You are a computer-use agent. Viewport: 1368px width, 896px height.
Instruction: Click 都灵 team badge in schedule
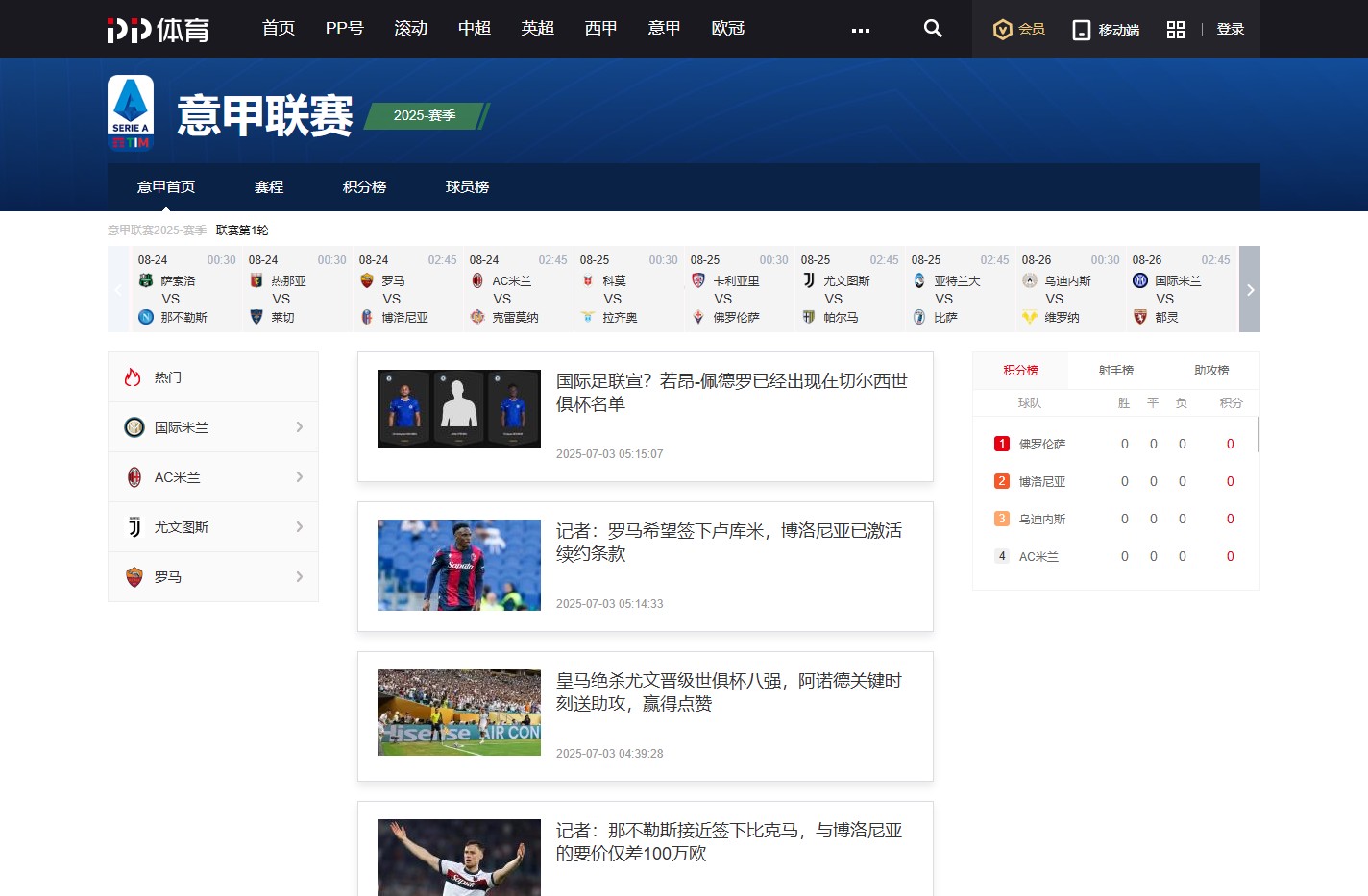[x=1140, y=317]
